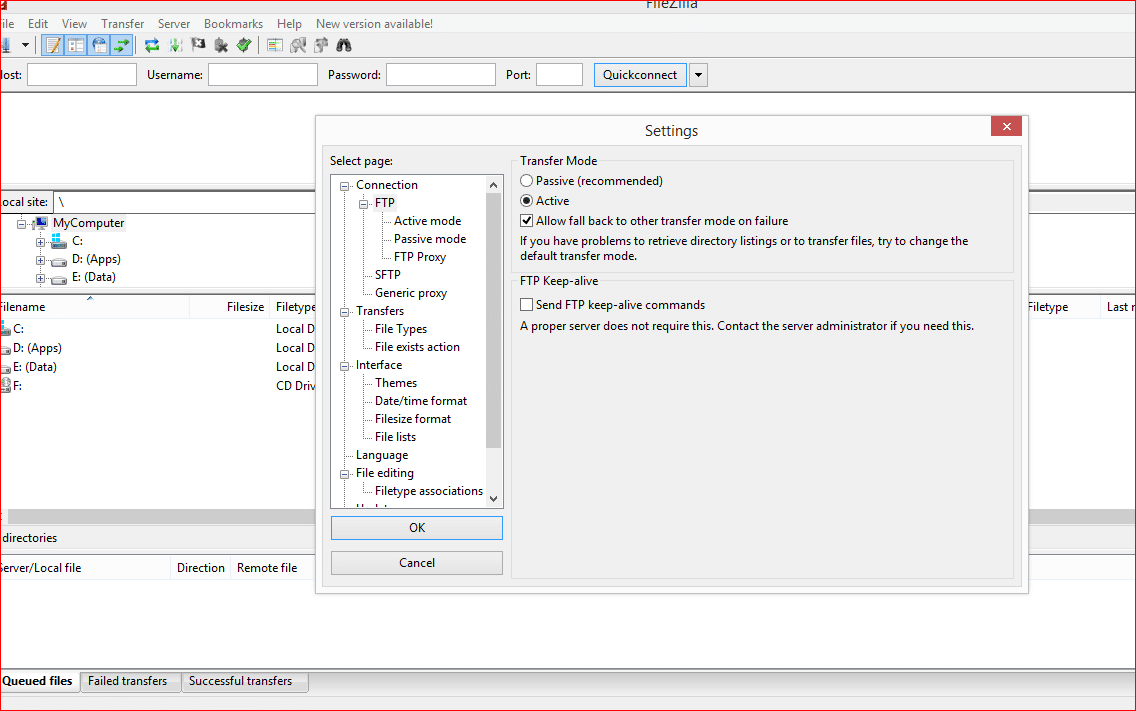Screen dimensions: 1136x711
Task: Collapse the Connection tree branch
Action: tap(344, 184)
